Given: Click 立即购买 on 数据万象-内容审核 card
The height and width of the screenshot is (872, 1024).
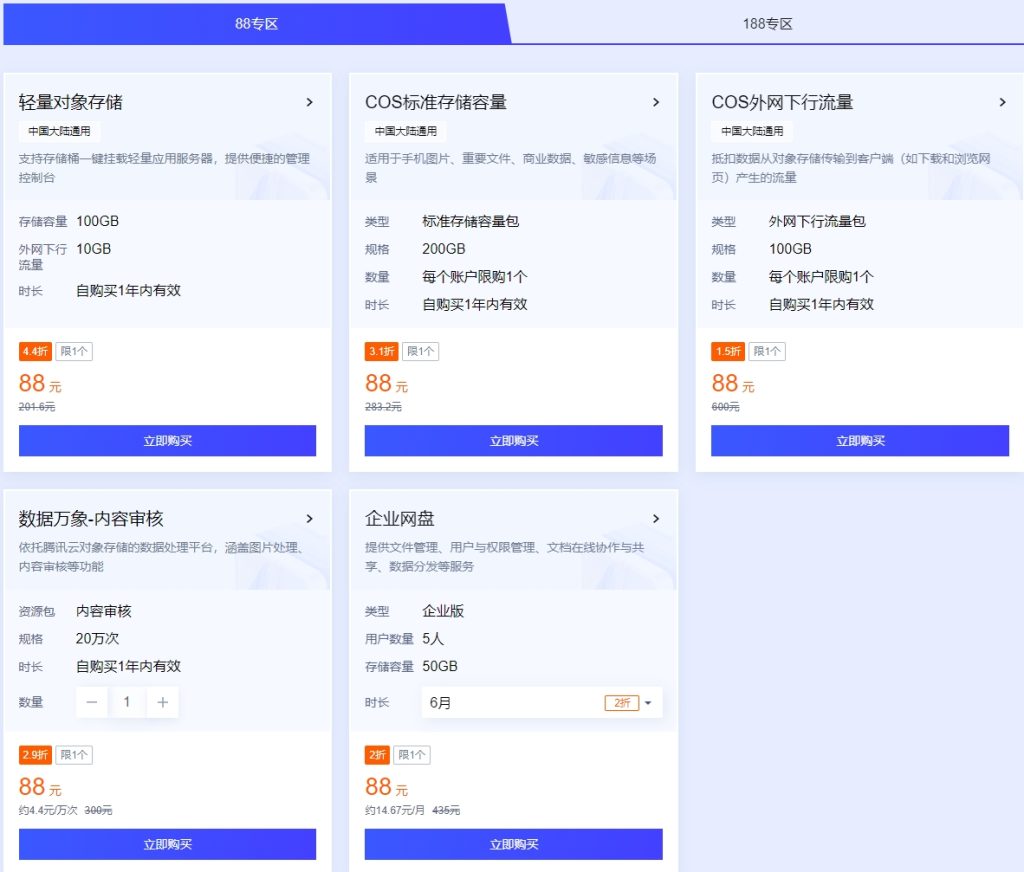Looking at the screenshot, I should pyautogui.click(x=168, y=844).
